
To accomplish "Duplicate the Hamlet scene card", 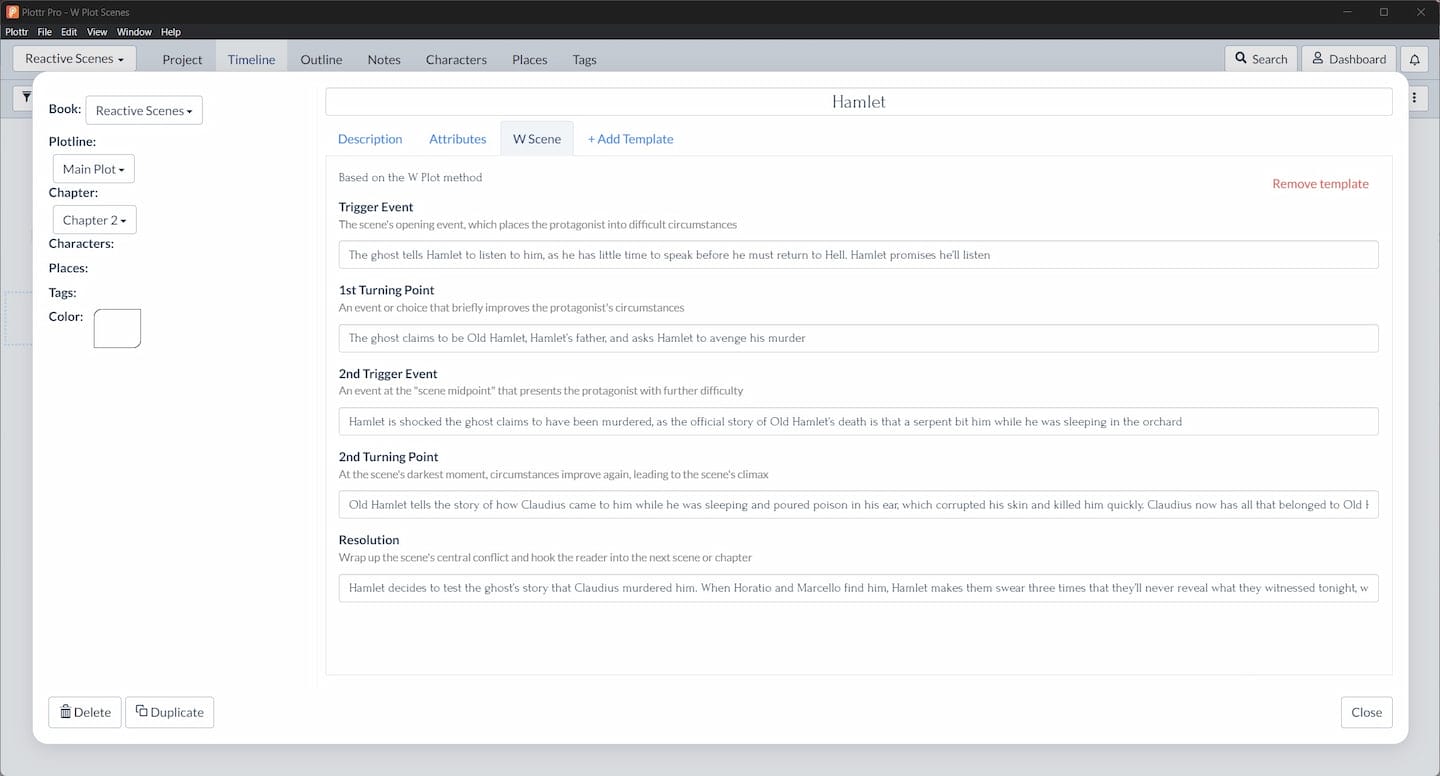I will point(169,712).
